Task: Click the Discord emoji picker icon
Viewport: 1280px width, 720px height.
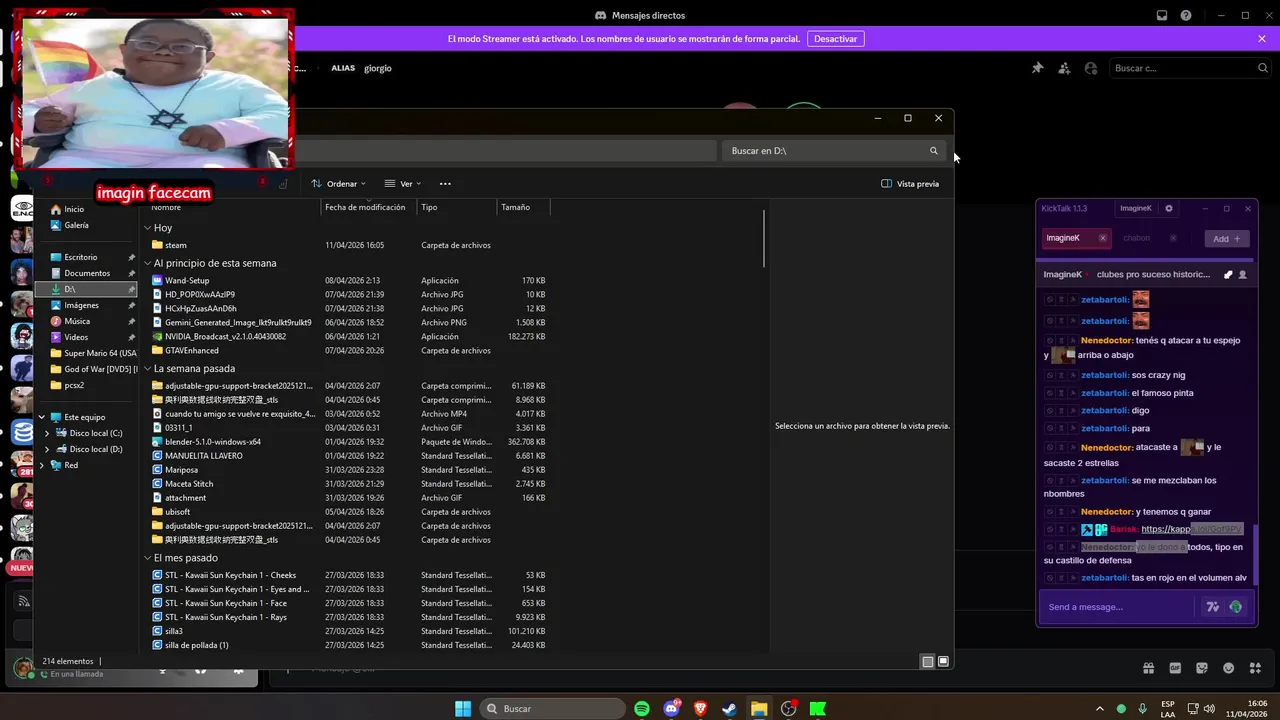Action: tap(1229, 668)
